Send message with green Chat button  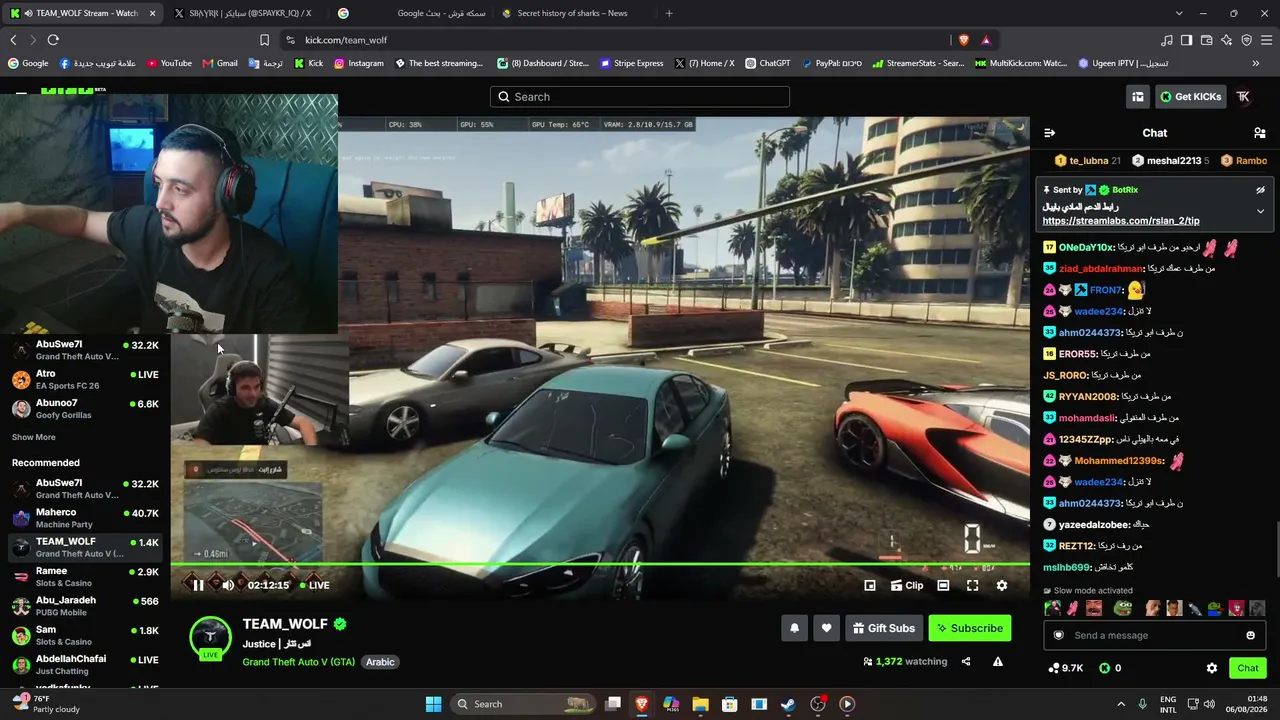(x=1247, y=668)
